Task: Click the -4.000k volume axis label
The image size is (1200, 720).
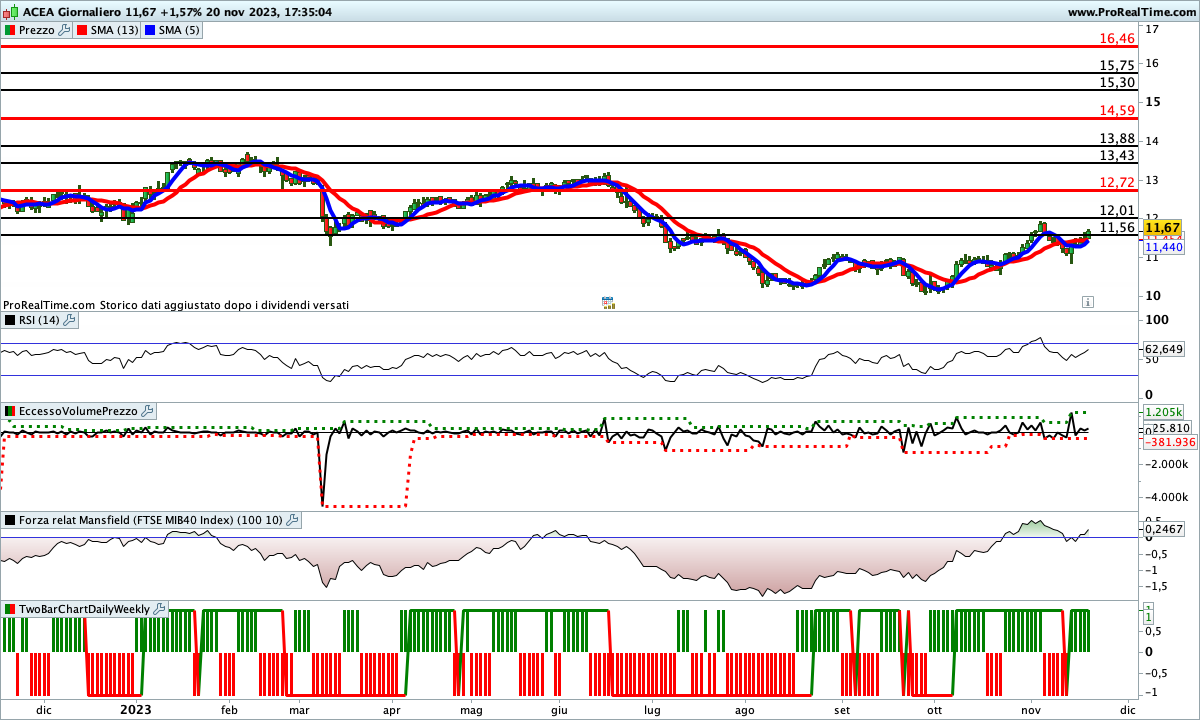Action: coord(1165,497)
